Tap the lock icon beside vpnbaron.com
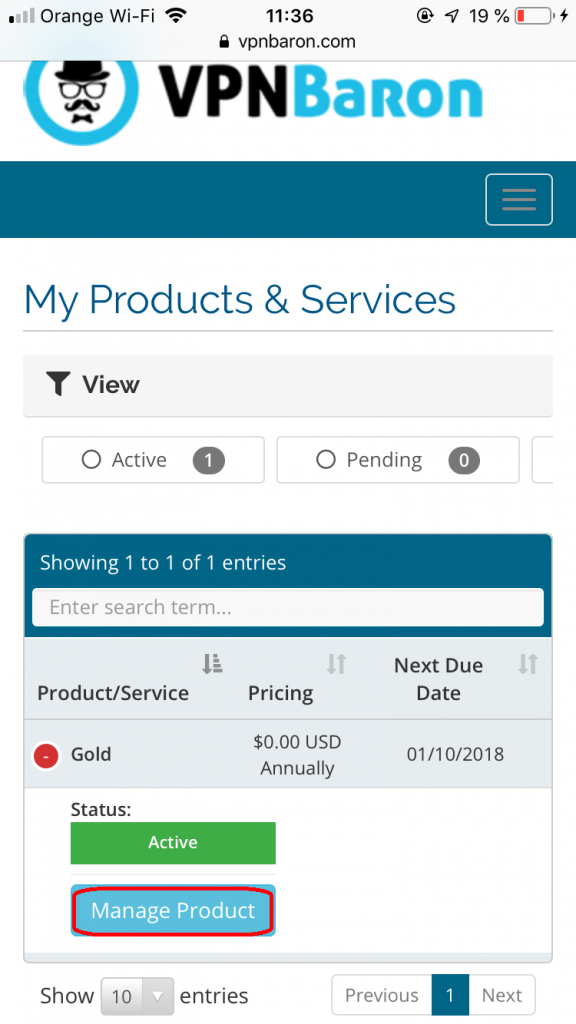Image resolution: width=576 pixels, height=1024 pixels. tap(225, 42)
